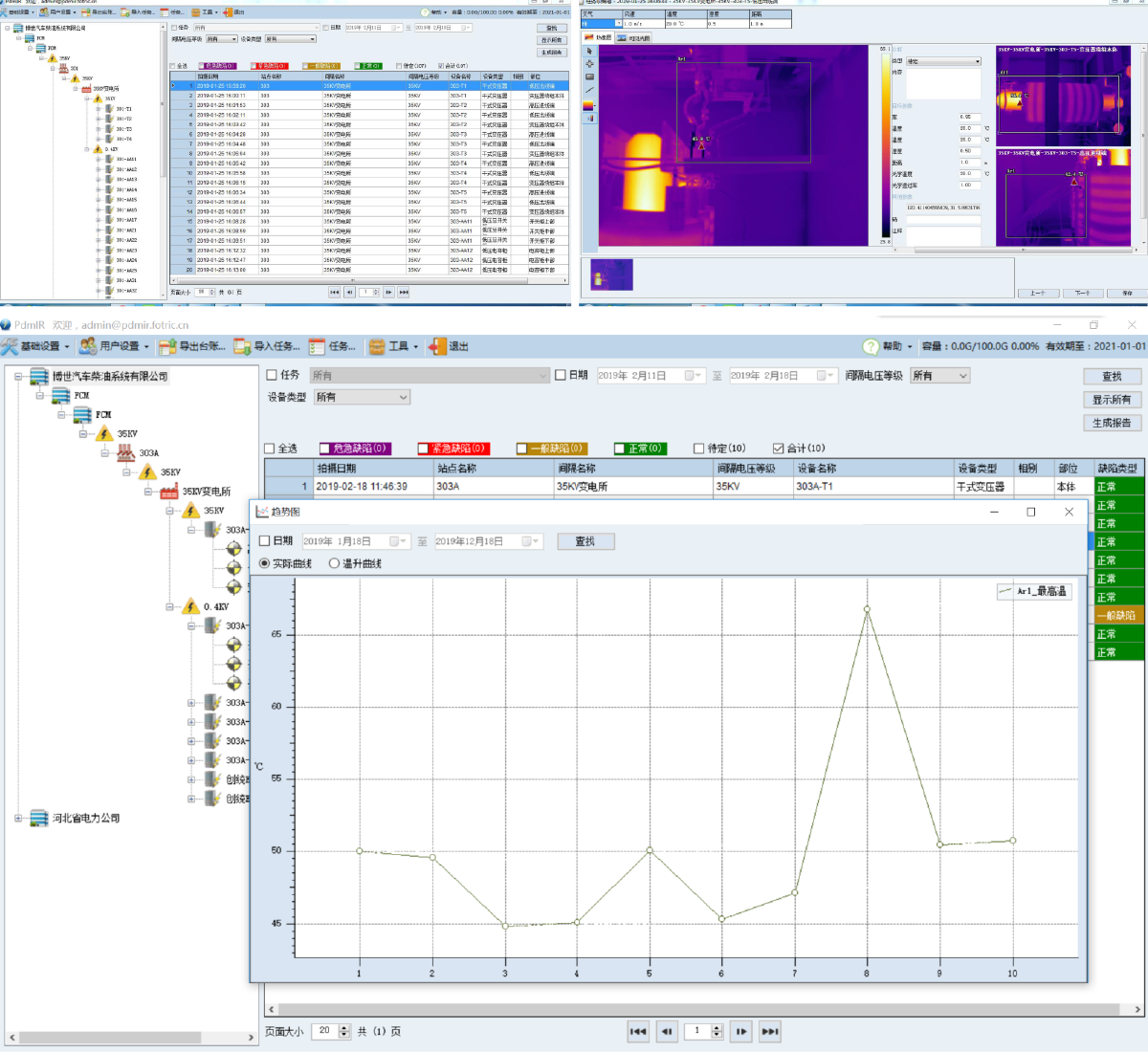Open the 类型 dropdown in thermal viewer

(943, 61)
